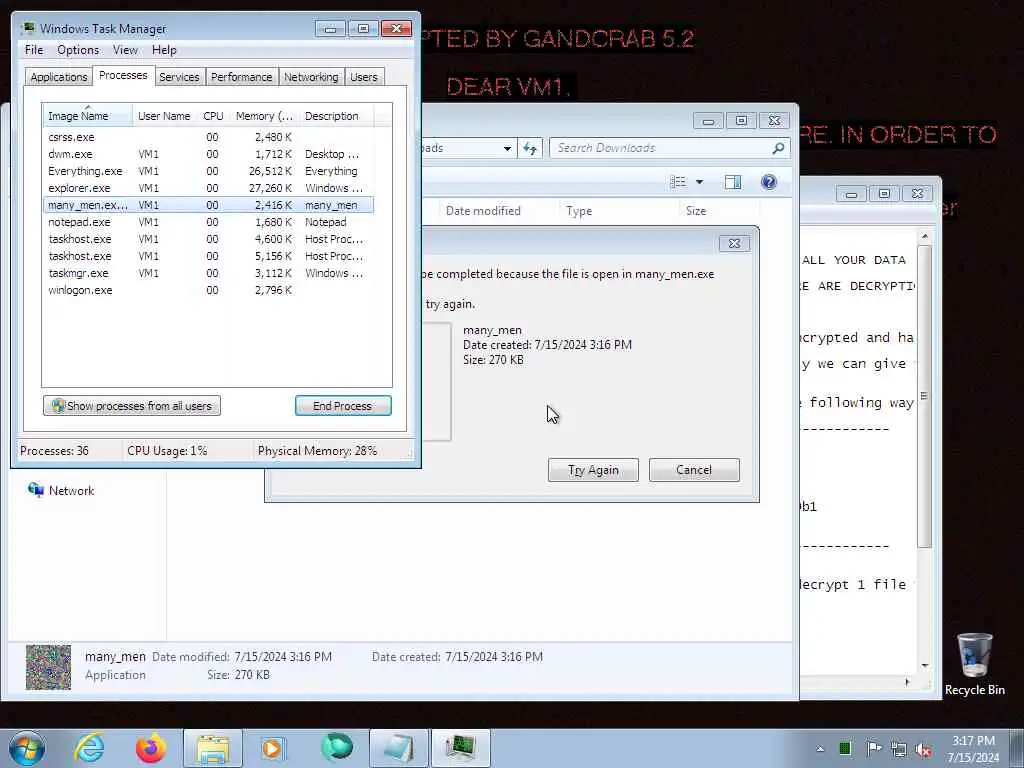
Task: Click the Search Downloads field
Action: (x=670, y=148)
